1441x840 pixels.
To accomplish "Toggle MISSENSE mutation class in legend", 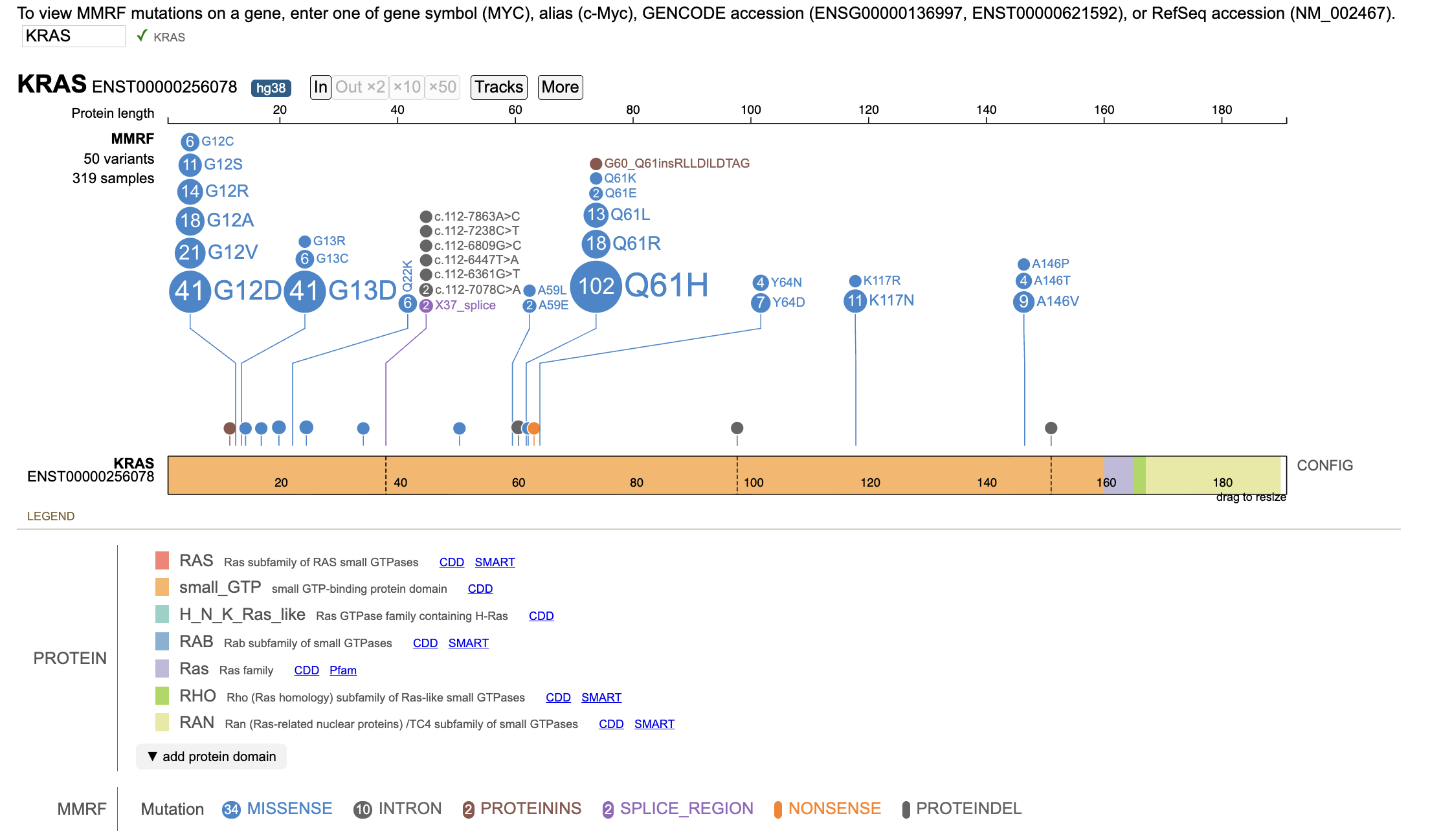I will coord(277,809).
